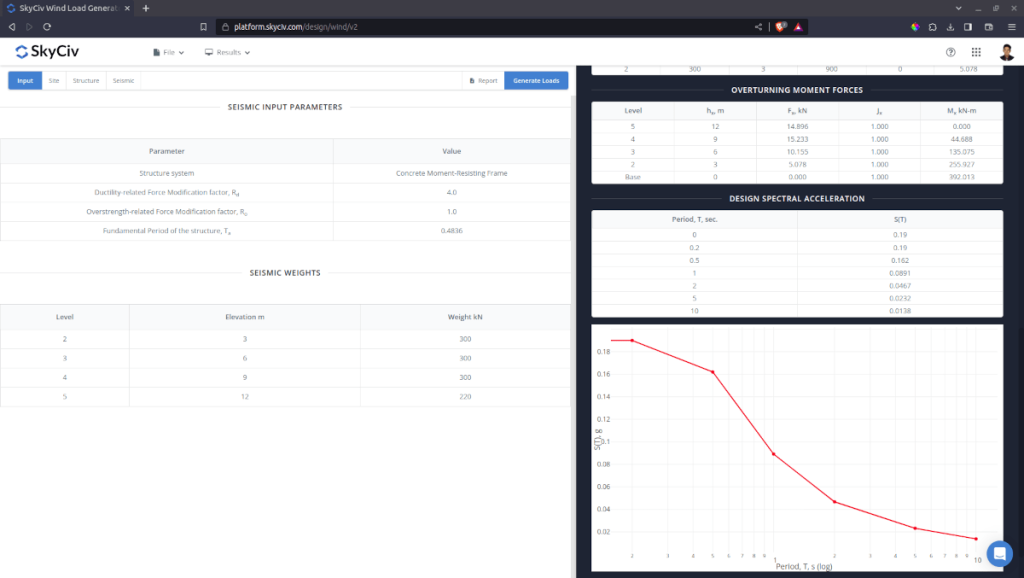Open the Fundamental Period of the structure link
Image resolution: width=1024 pixels, height=578 pixels.
(x=164, y=230)
